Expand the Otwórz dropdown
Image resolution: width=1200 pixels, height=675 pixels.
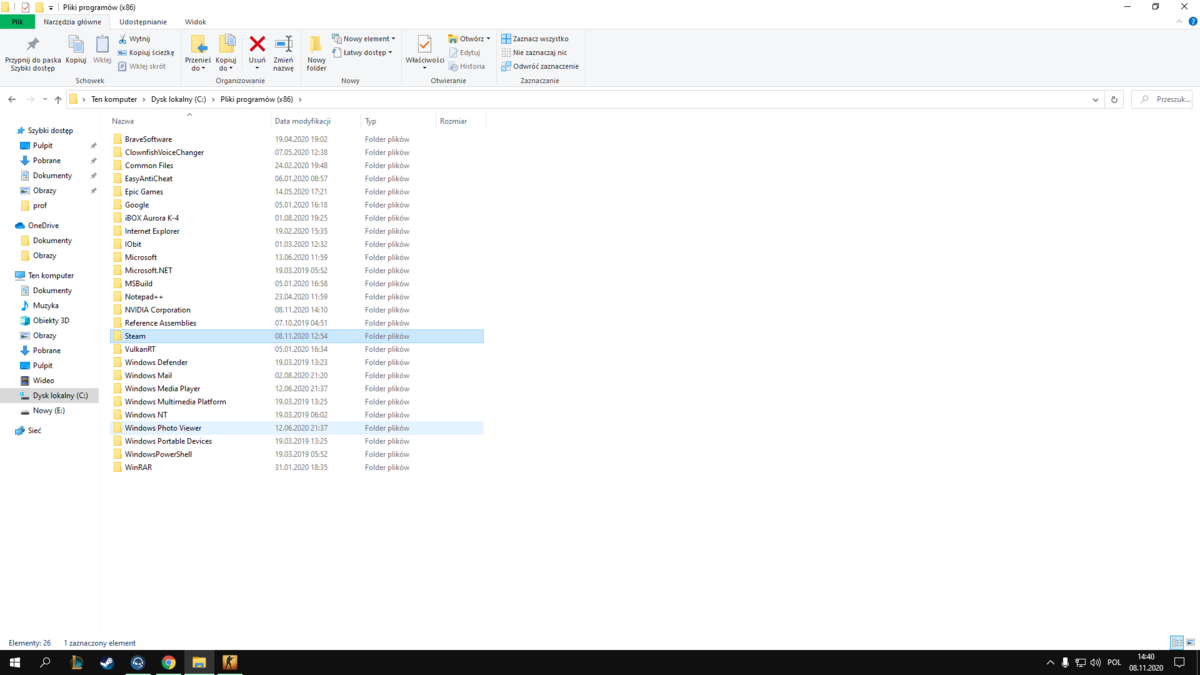[x=469, y=39]
